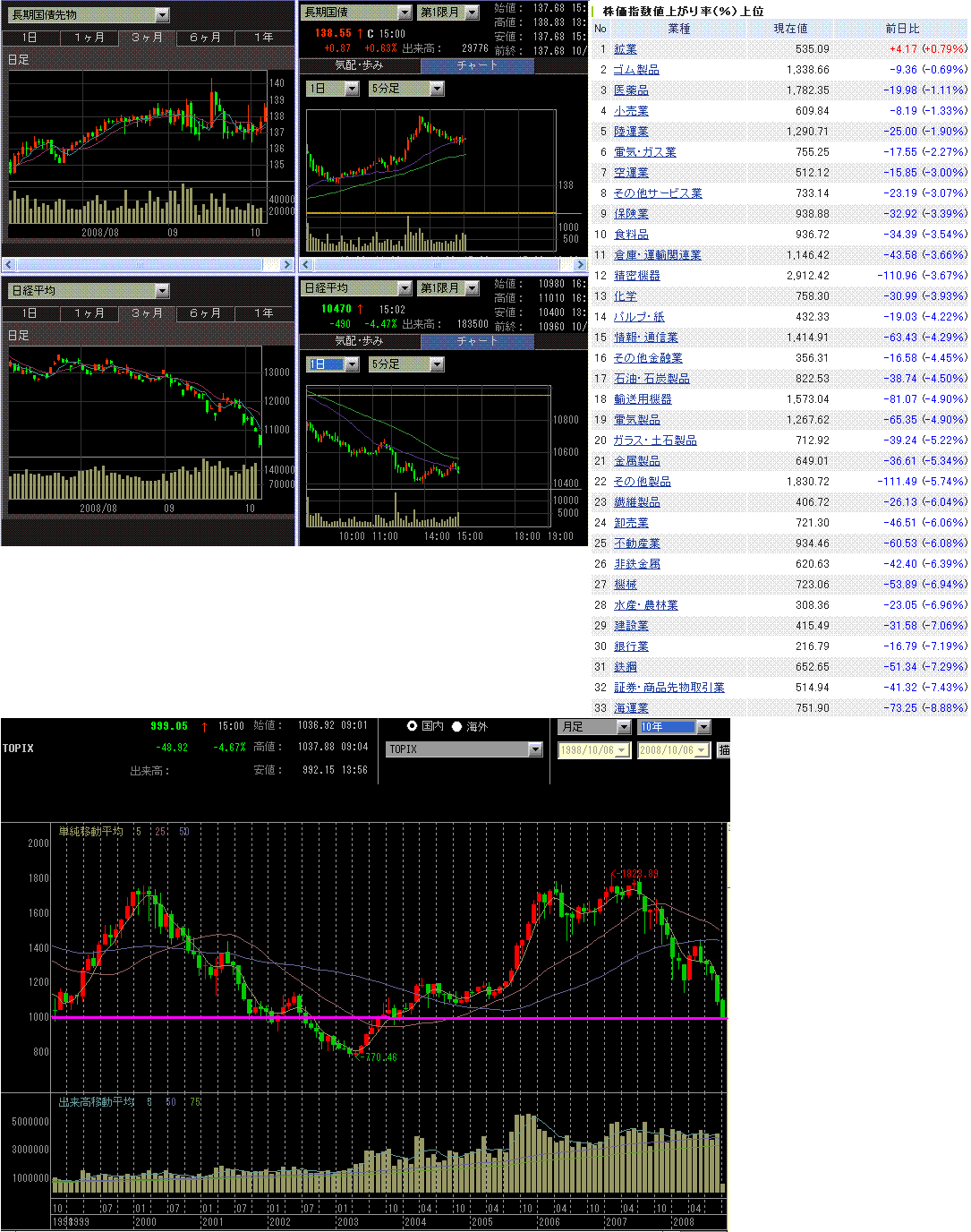Open the 長期国債先物 dropdown
The image size is (971, 1232).
[162, 15]
